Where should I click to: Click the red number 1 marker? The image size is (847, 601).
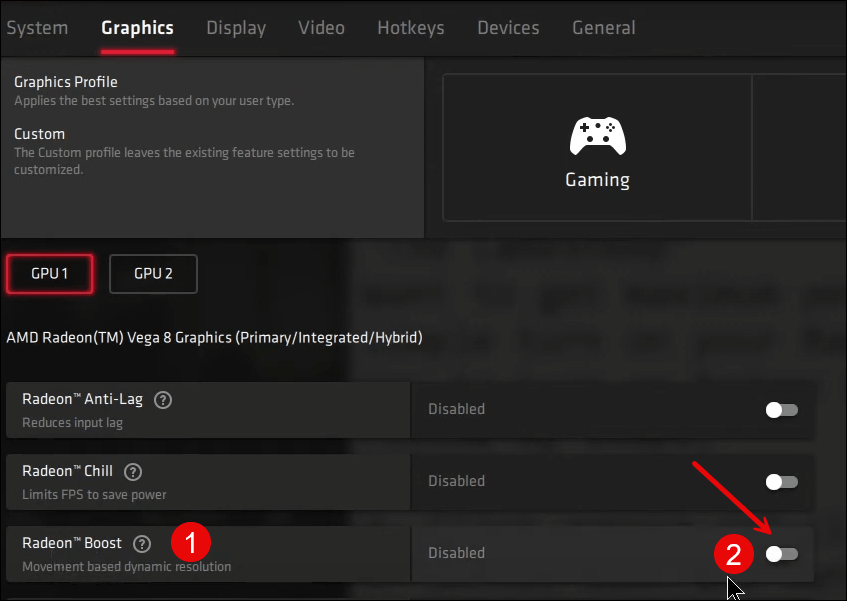point(190,543)
